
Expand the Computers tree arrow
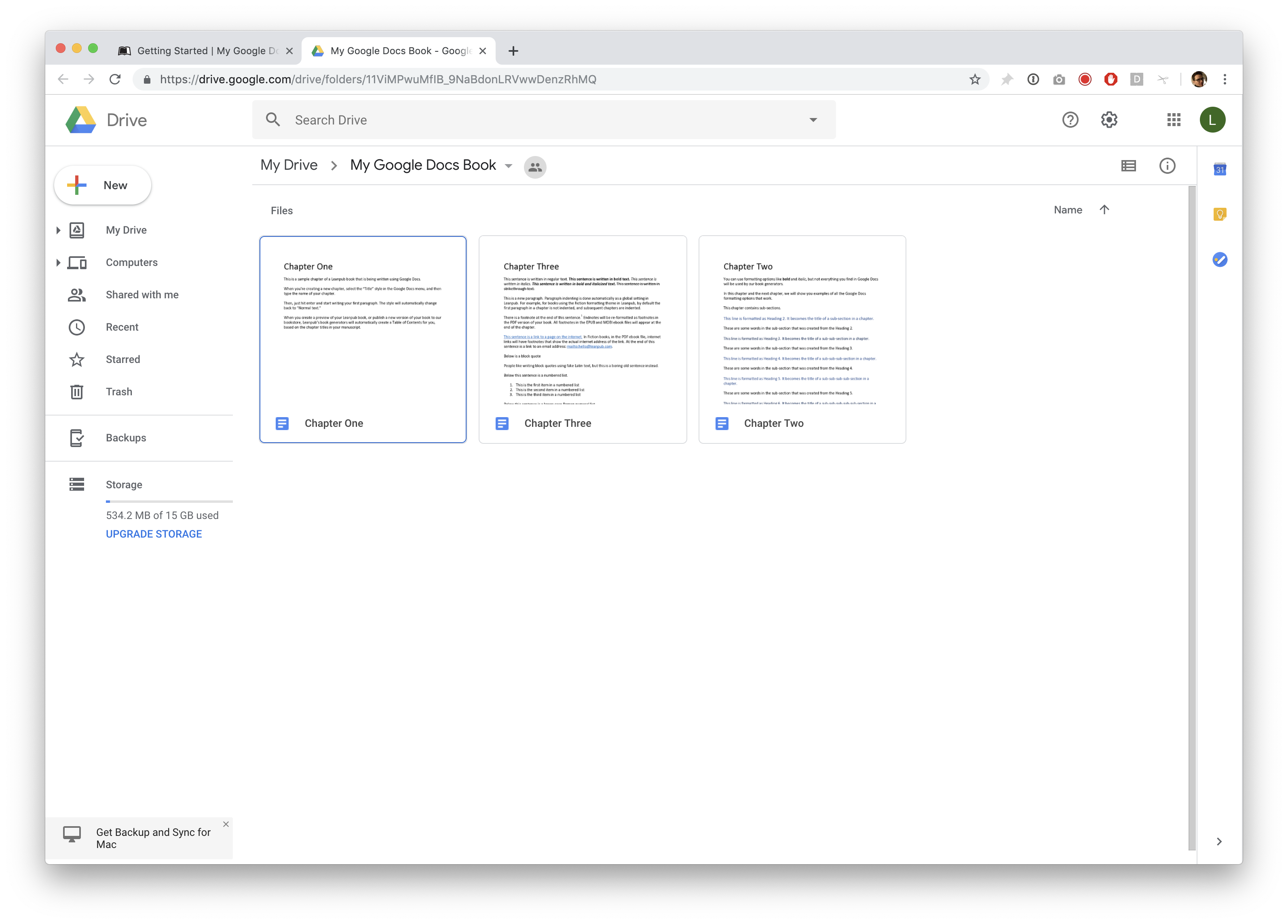pyautogui.click(x=58, y=262)
